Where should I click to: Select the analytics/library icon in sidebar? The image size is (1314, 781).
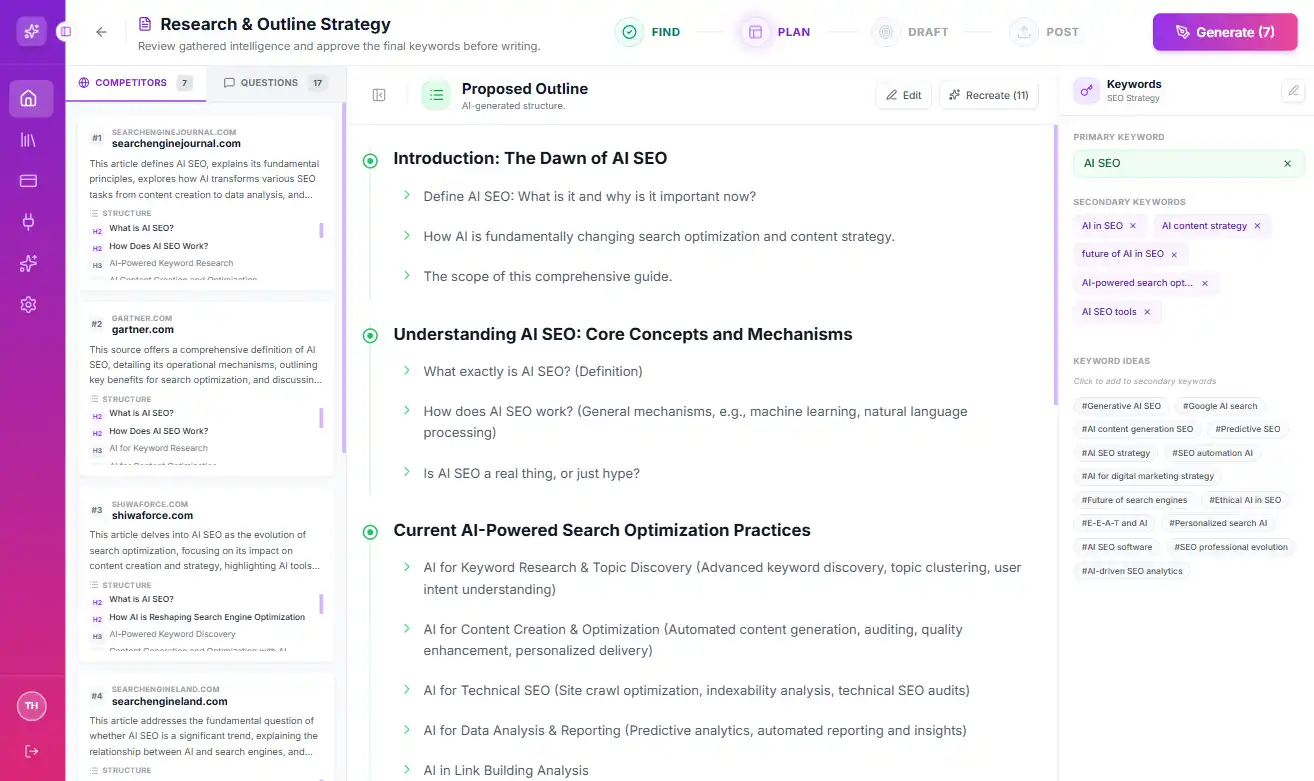point(31,141)
